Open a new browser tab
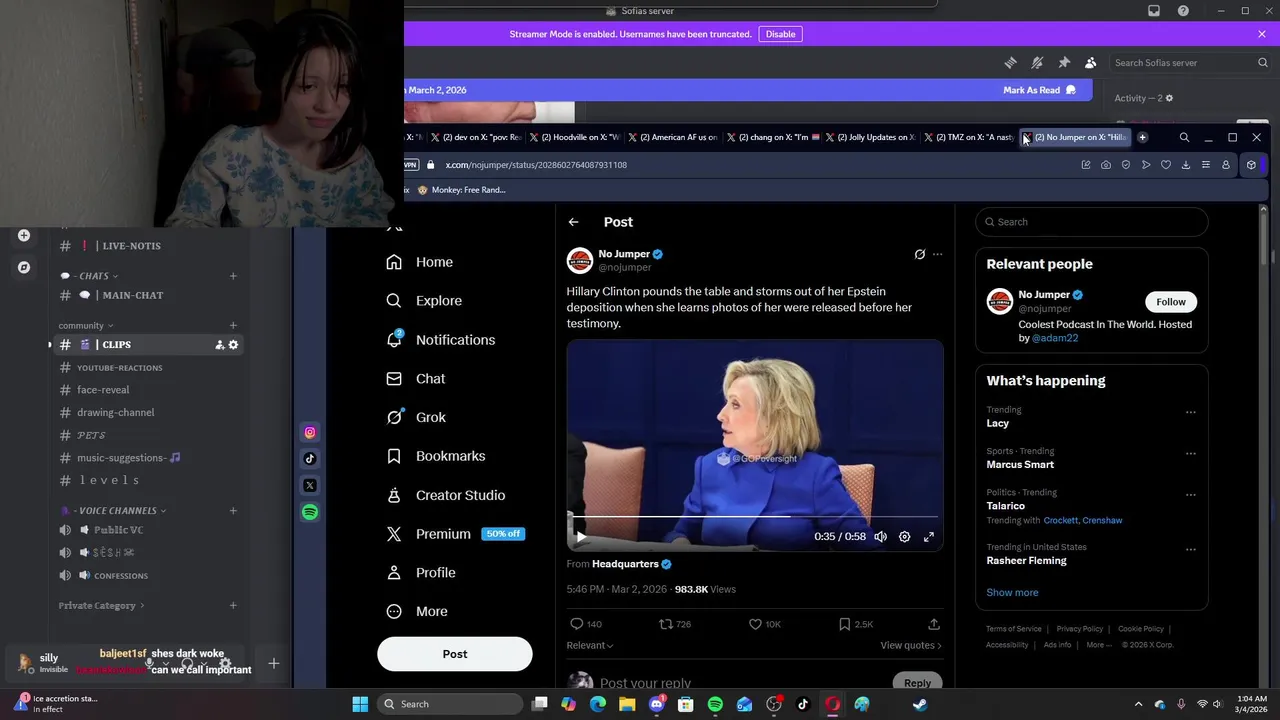 click(1143, 137)
